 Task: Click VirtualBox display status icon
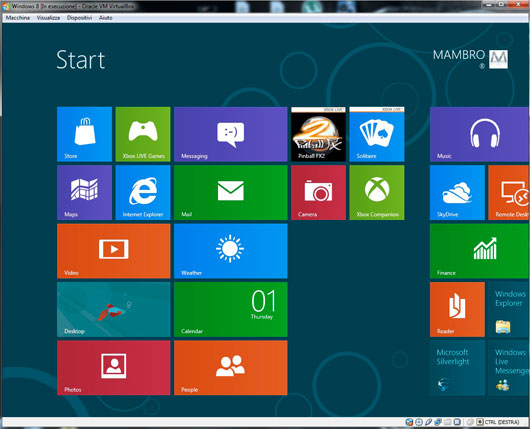click(457, 422)
